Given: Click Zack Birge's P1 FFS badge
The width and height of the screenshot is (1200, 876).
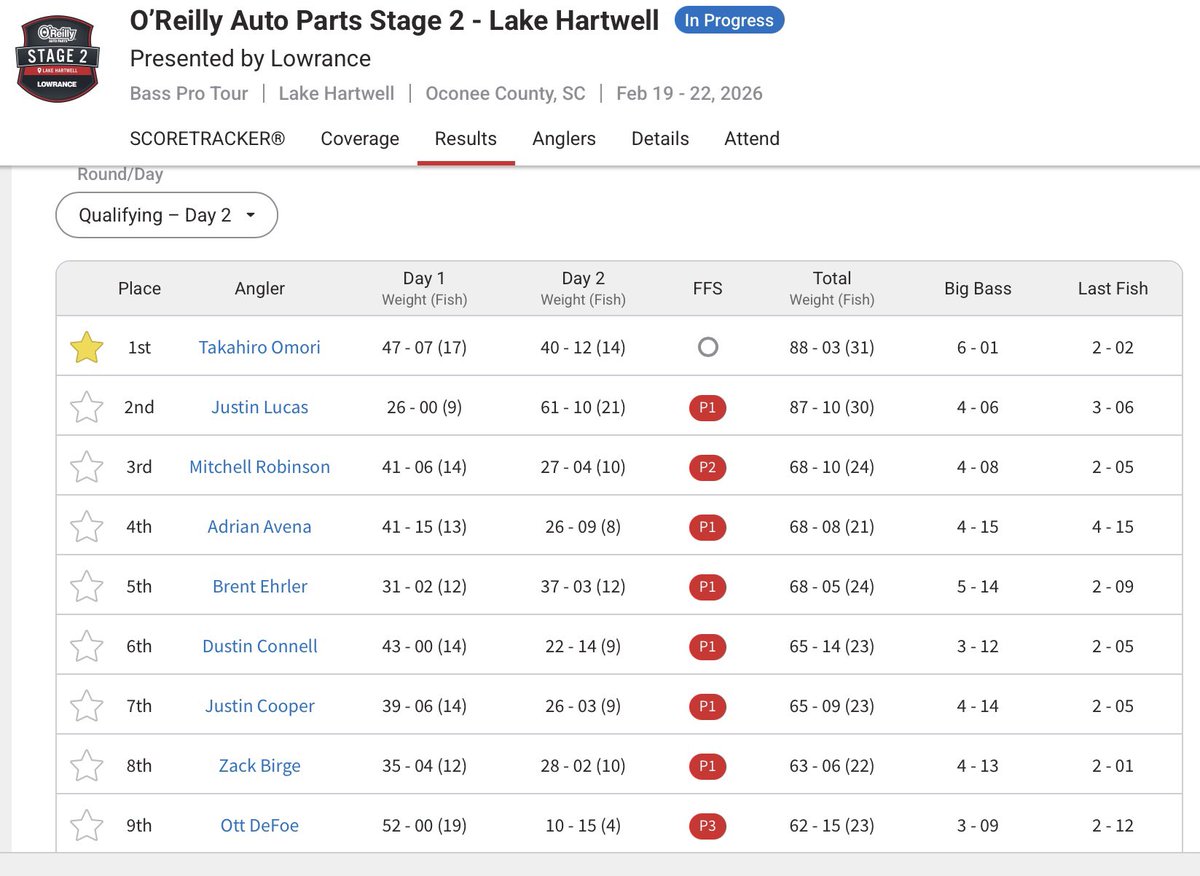Looking at the screenshot, I should [708, 766].
